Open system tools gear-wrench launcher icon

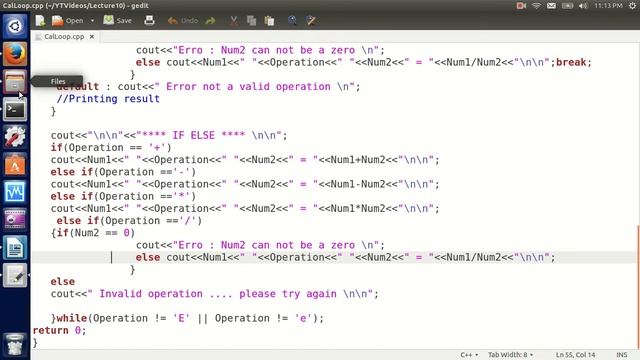pyautogui.click(x=15, y=137)
